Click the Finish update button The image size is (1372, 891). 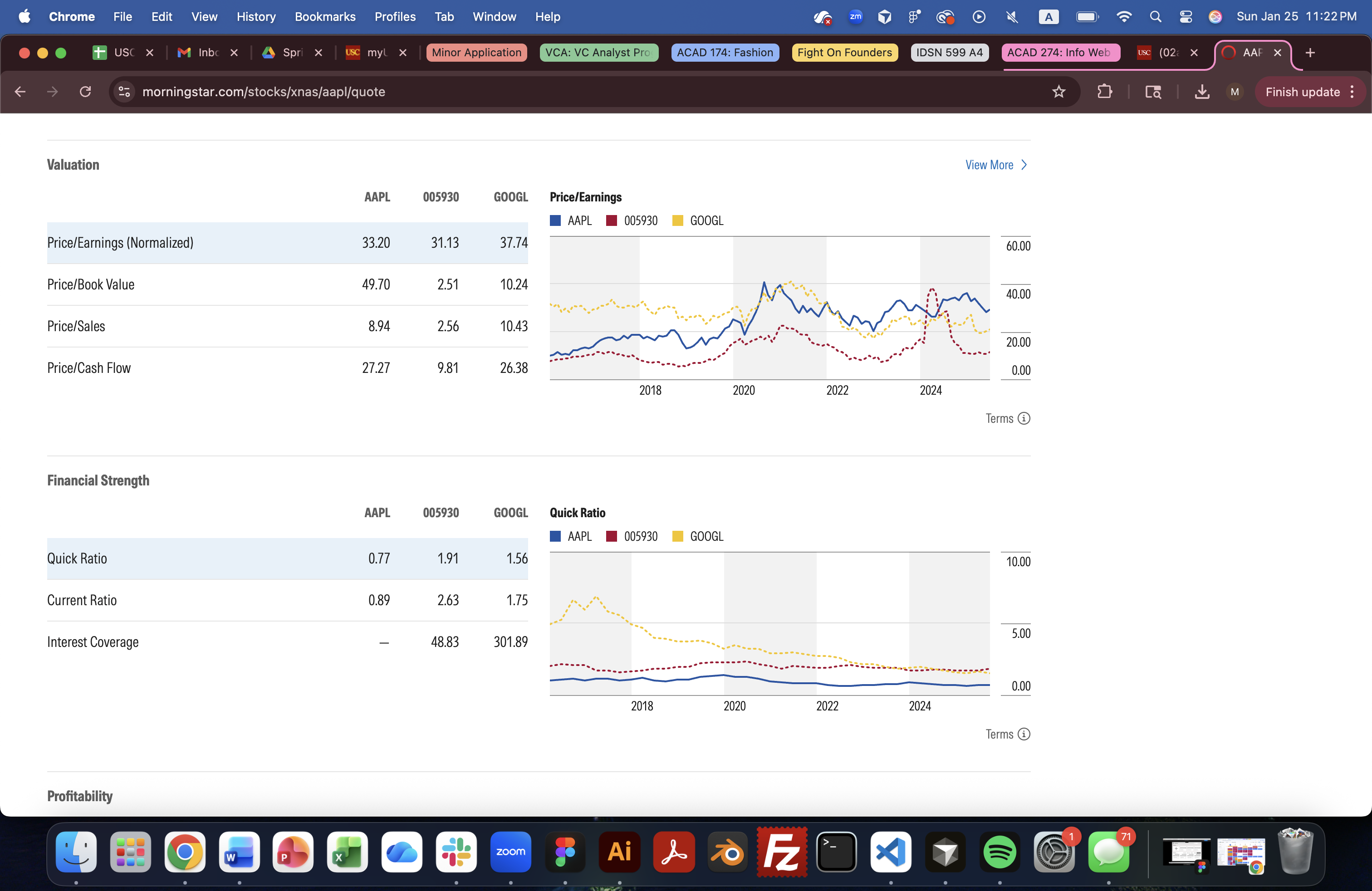1302,92
